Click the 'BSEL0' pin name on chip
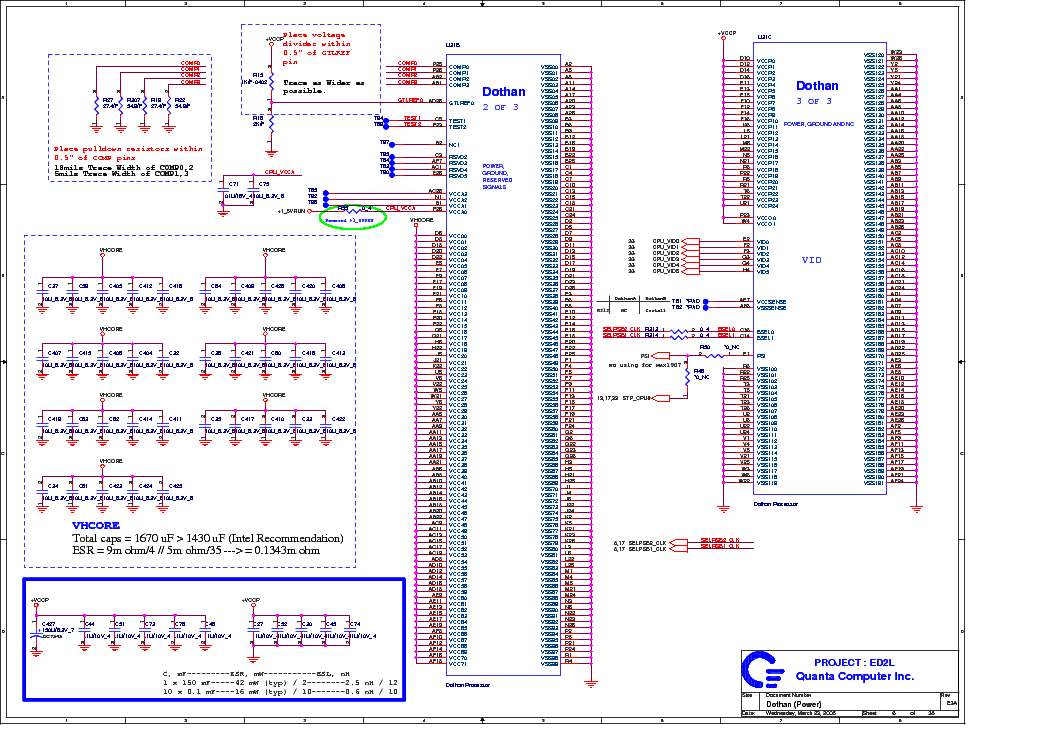 click(x=765, y=332)
